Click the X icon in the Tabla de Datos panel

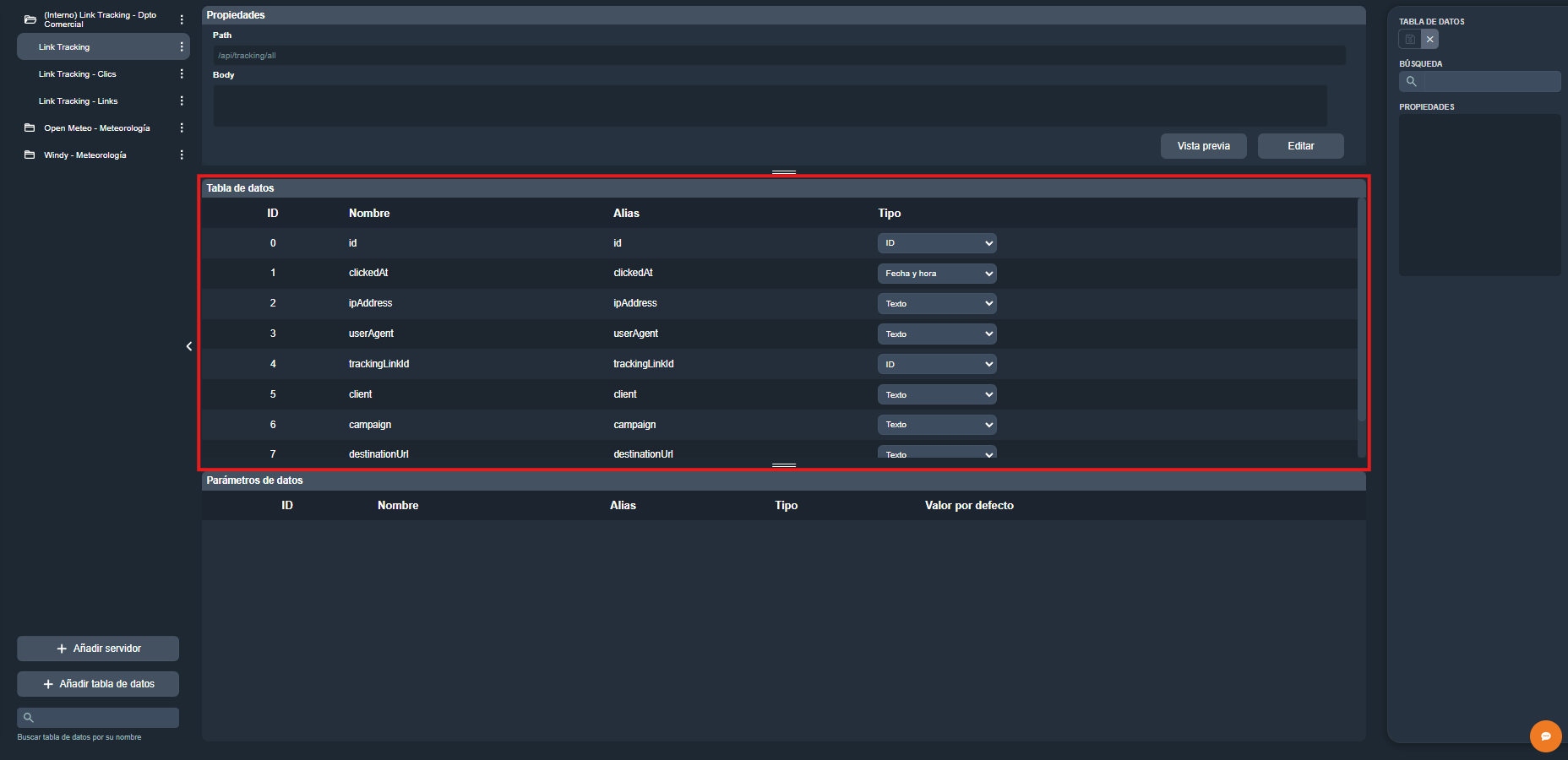coord(1429,40)
